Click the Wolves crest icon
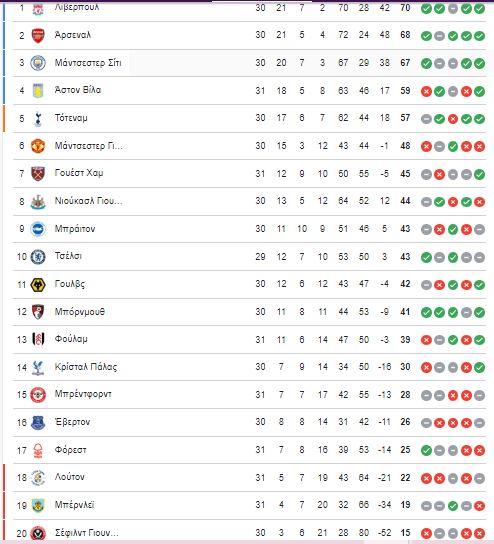 38,285
